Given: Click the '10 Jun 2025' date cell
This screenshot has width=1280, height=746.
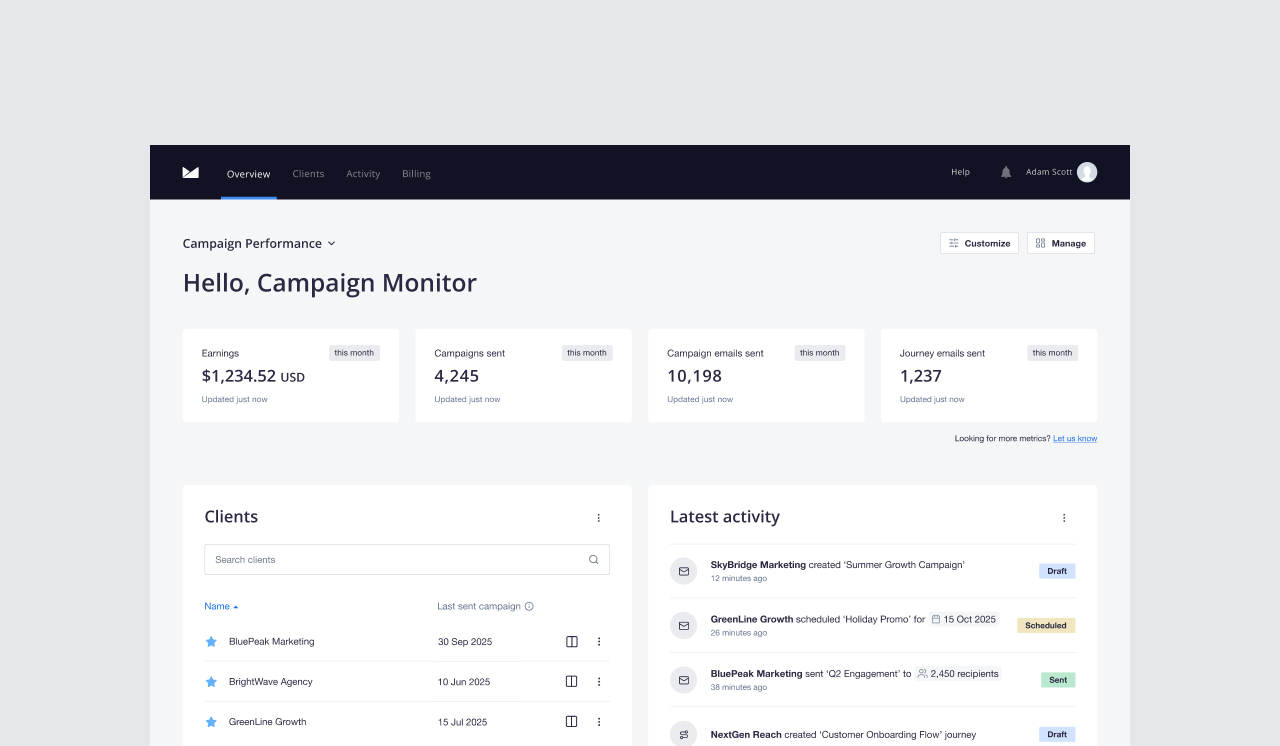Looking at the screenshot, I should pyautogui.click(x=464, y=682).
